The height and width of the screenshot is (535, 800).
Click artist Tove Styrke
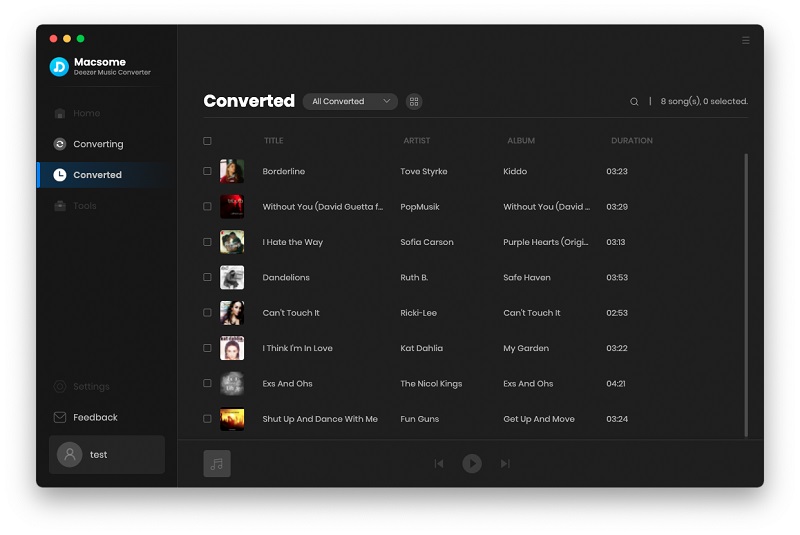pyautogui.click(x=423, y=171)
